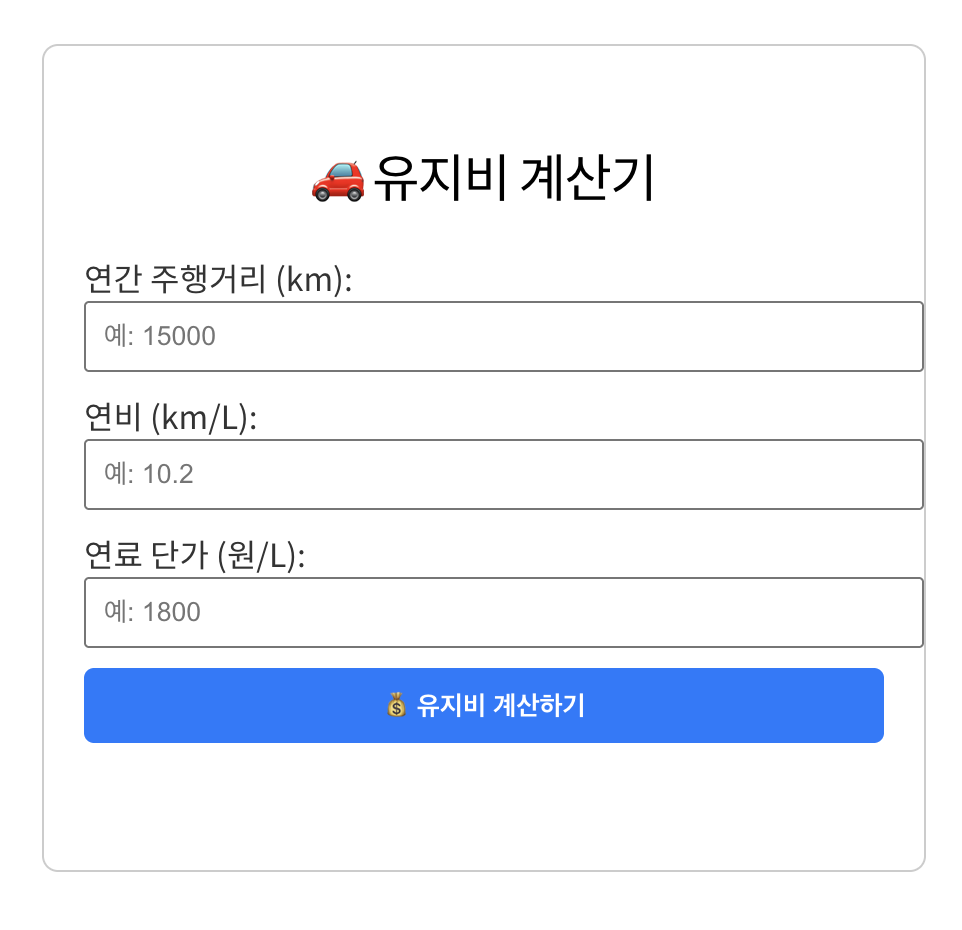Screen dimensions: 962x930
Task: Click the money bag icon on the button
Action: coord(396,705)
